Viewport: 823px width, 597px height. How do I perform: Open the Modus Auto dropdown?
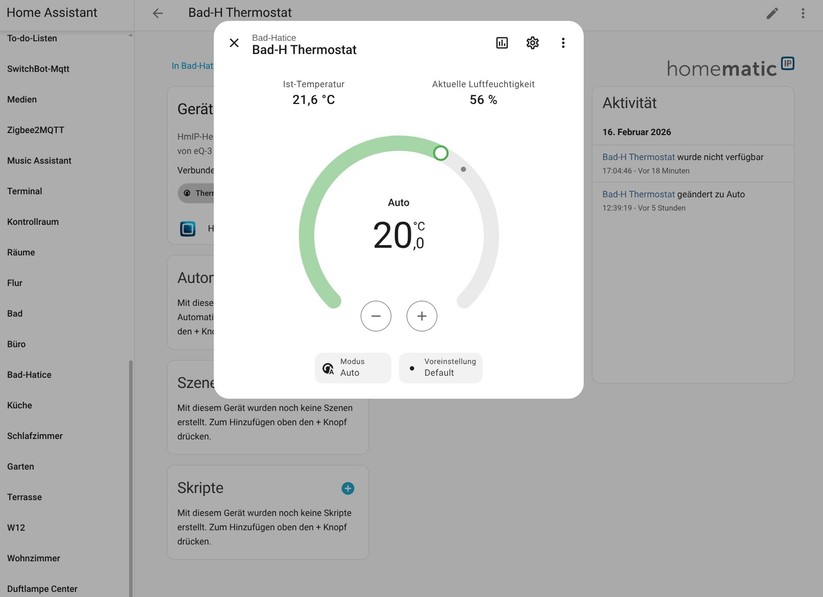point(353,368)
